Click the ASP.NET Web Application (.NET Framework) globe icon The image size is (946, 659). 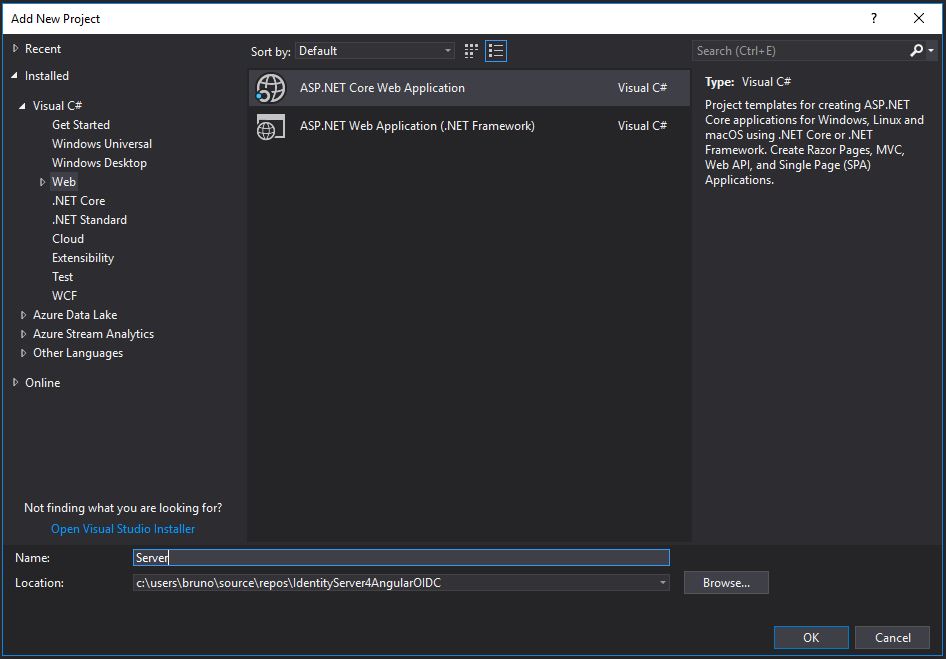[x=270, y=126]
